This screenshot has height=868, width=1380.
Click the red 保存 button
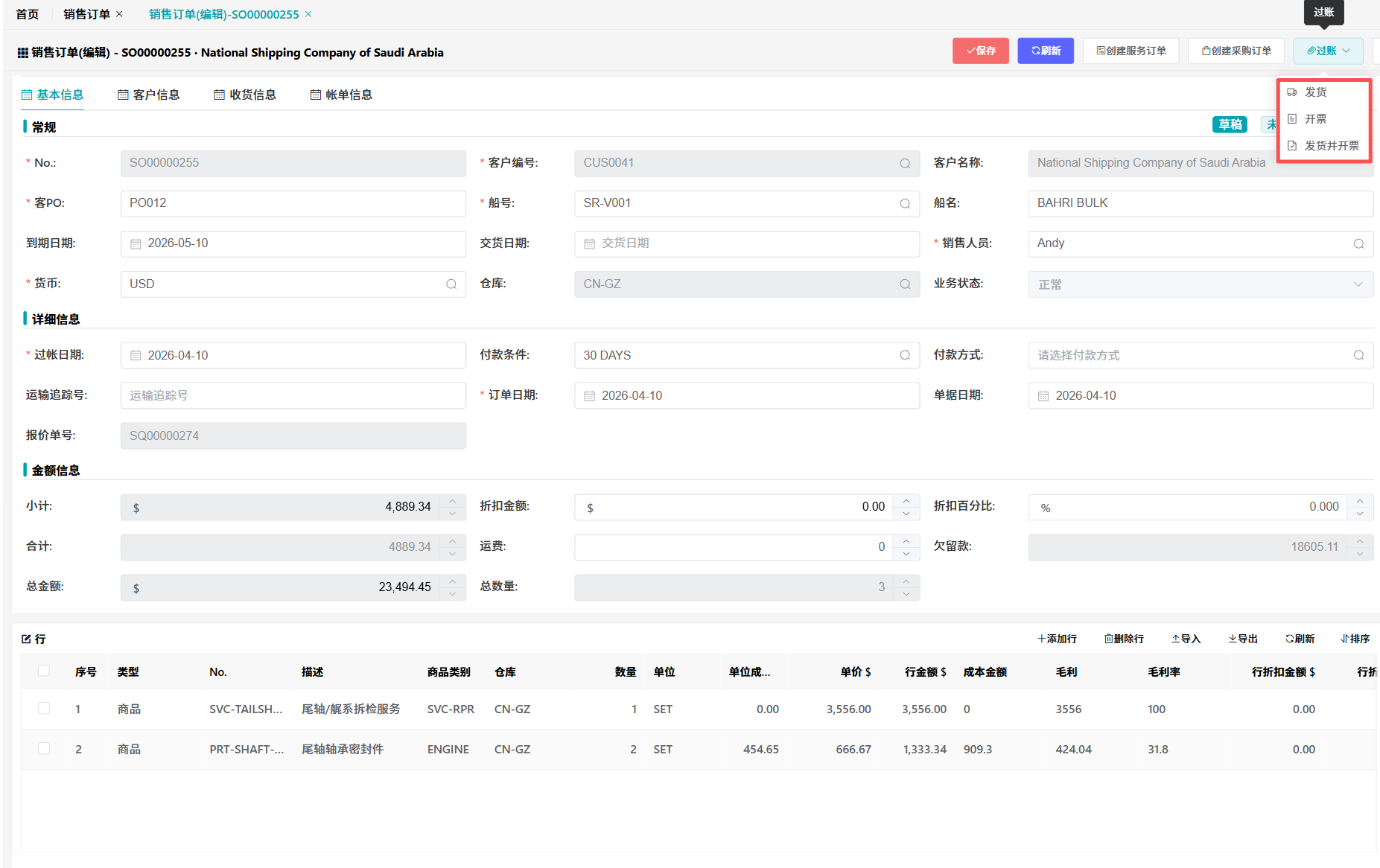click(980, 51)
